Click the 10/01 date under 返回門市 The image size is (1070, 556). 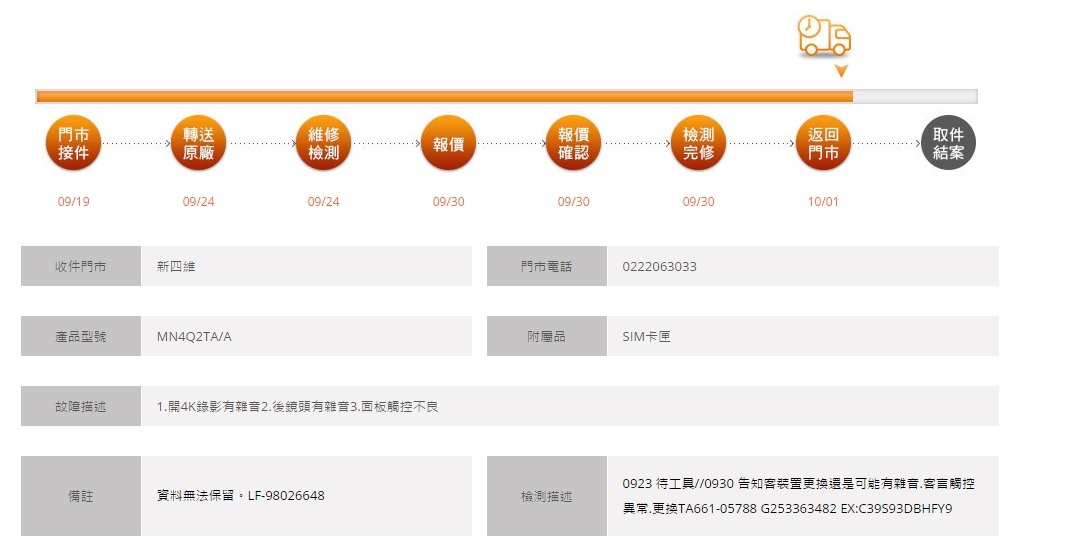[823, 201]
